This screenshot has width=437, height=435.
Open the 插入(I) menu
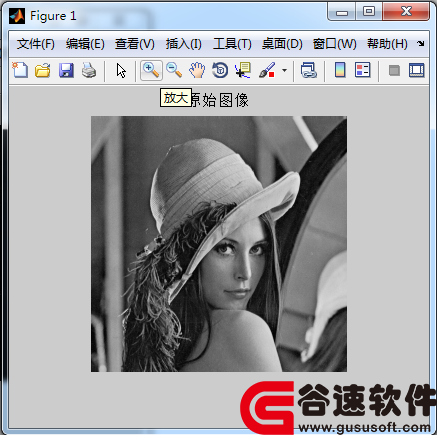184,44
